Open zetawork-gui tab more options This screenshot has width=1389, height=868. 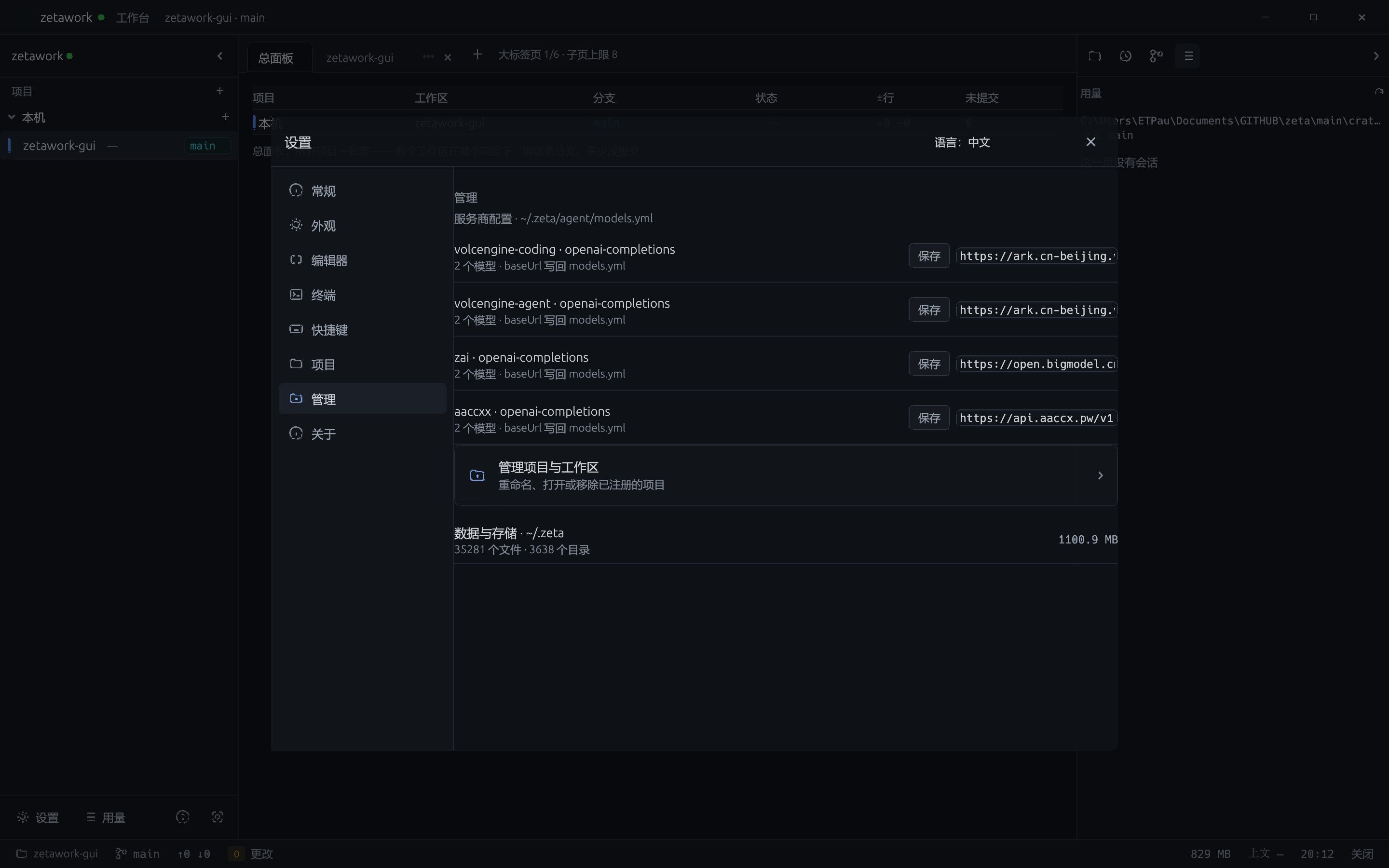click(428, 57)
